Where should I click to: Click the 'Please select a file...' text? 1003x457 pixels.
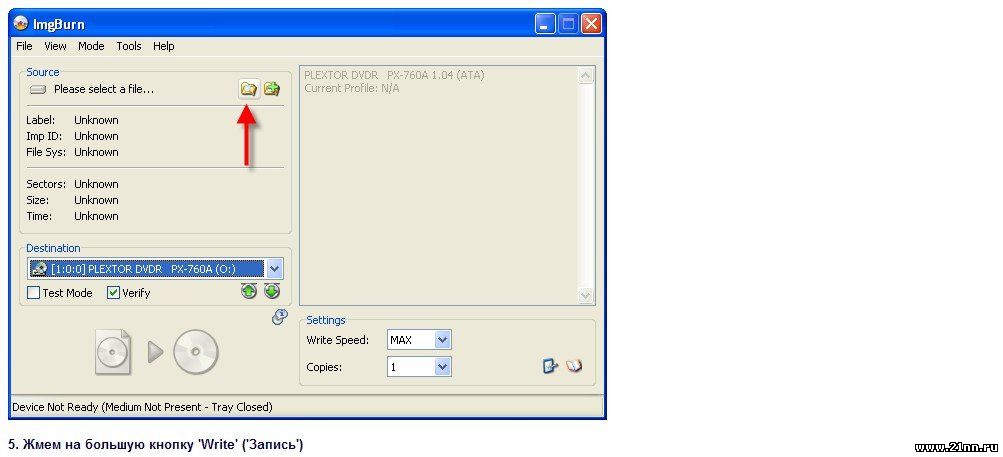104,90
